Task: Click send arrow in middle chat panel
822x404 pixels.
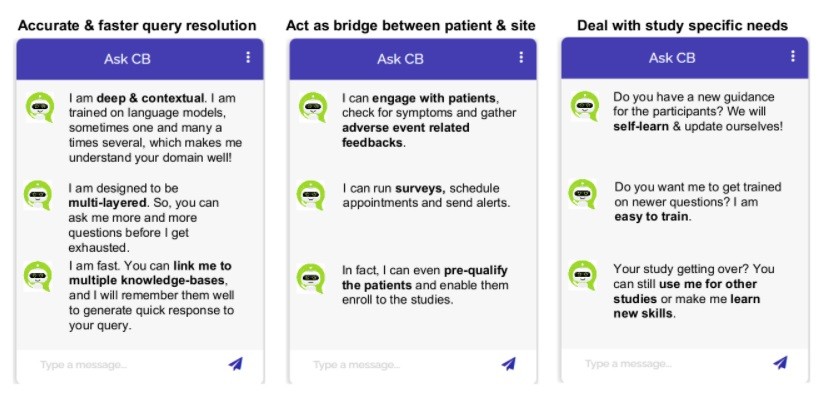Action: [x=509, y=364]
